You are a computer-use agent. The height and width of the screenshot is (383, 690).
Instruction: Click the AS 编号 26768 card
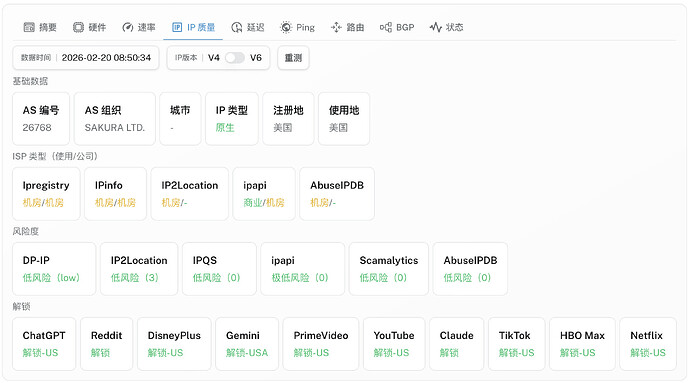coord(40,119)
